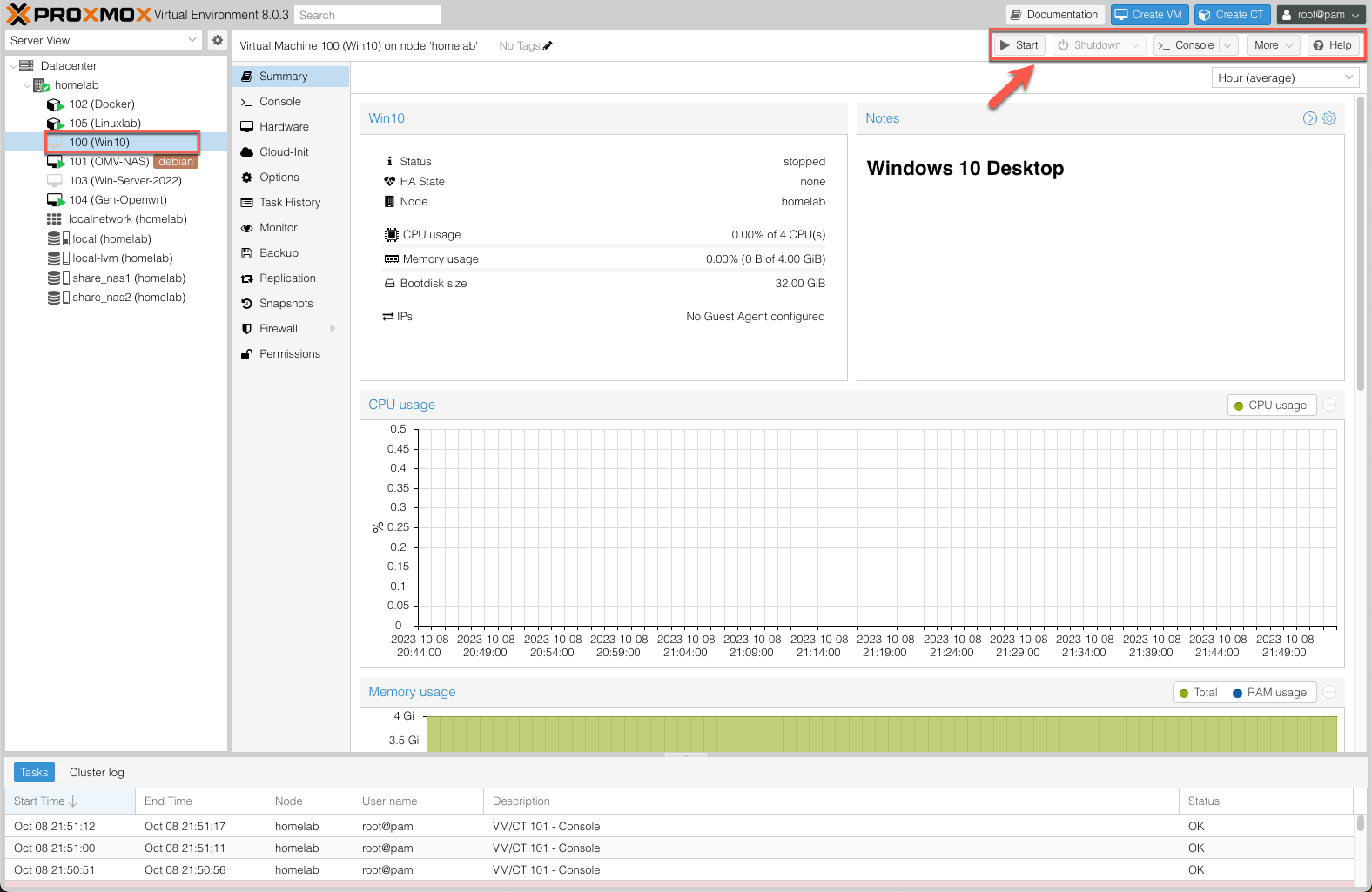Click the Options gear icon in sidebar
The image size is (1372, 892).
tap(247, 178)
